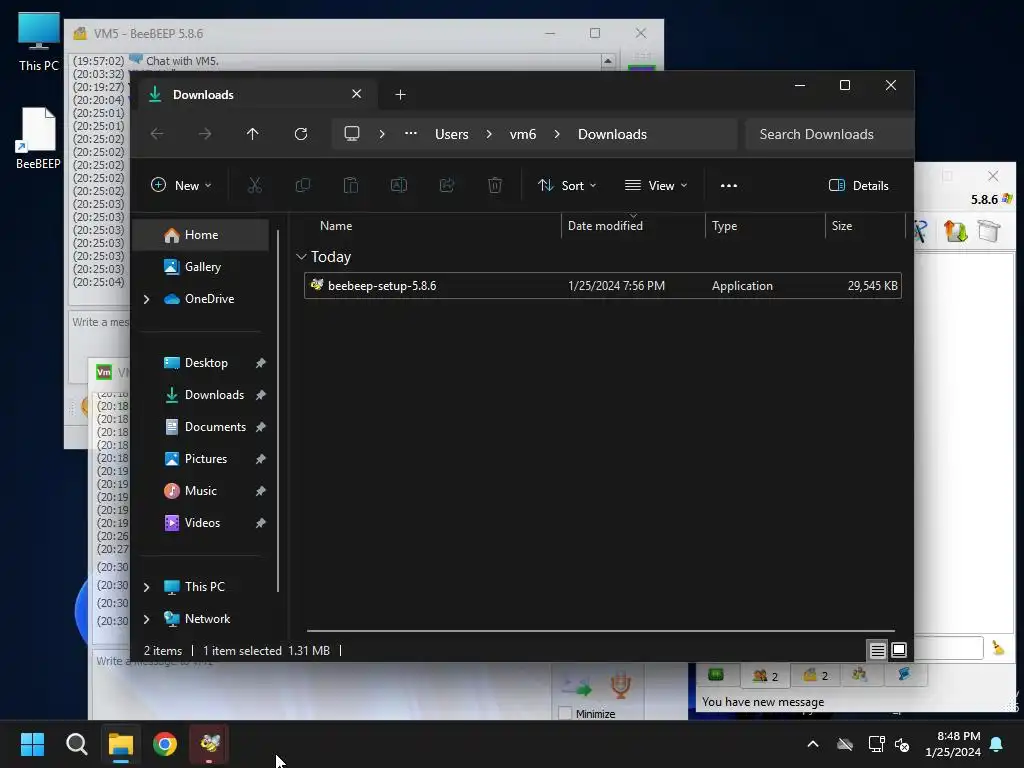This screenshot has width=1024, height=768.
Task: Click the broom clear icon in BeeBEEP
Action: point(999,647)
